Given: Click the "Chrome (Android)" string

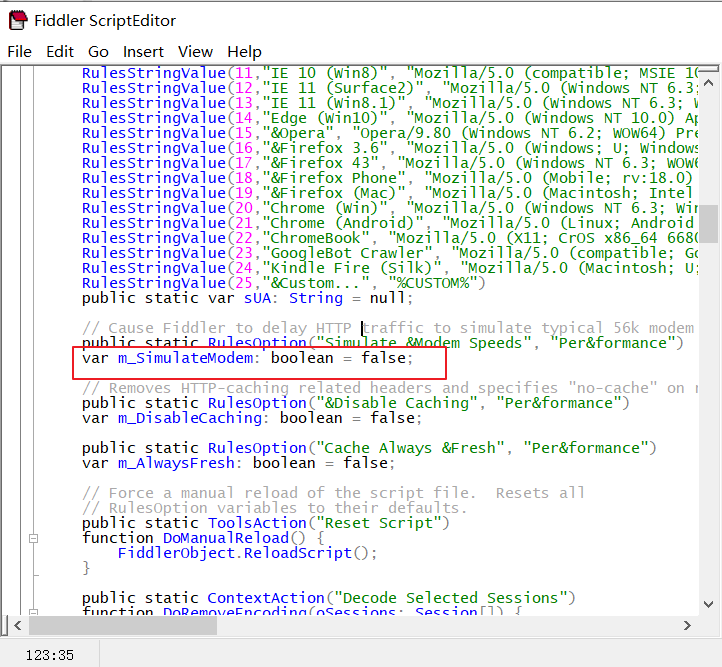Looking at the screenshot, I should (343, 223).
